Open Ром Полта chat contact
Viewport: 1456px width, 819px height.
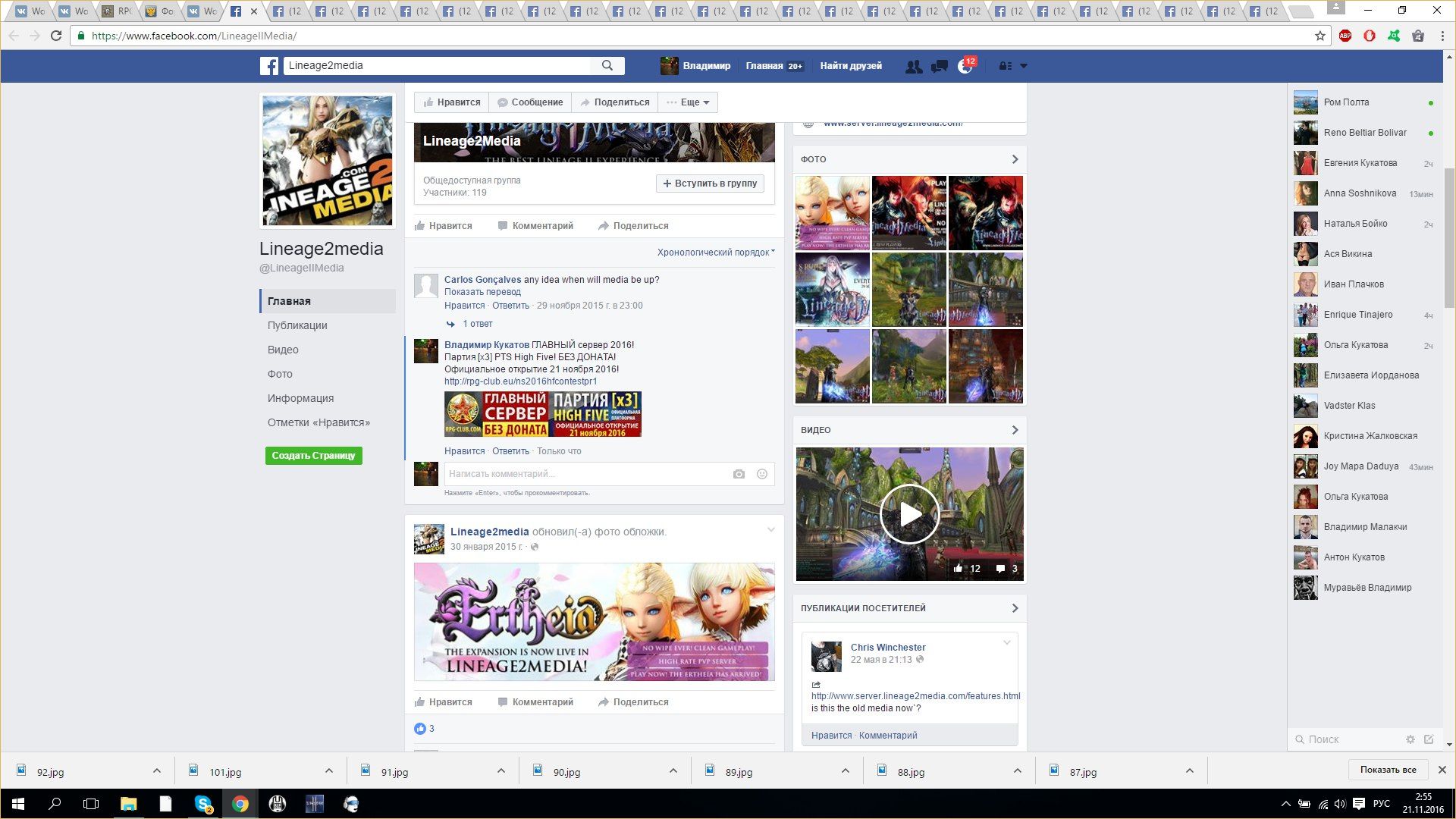coord(1363,102)
